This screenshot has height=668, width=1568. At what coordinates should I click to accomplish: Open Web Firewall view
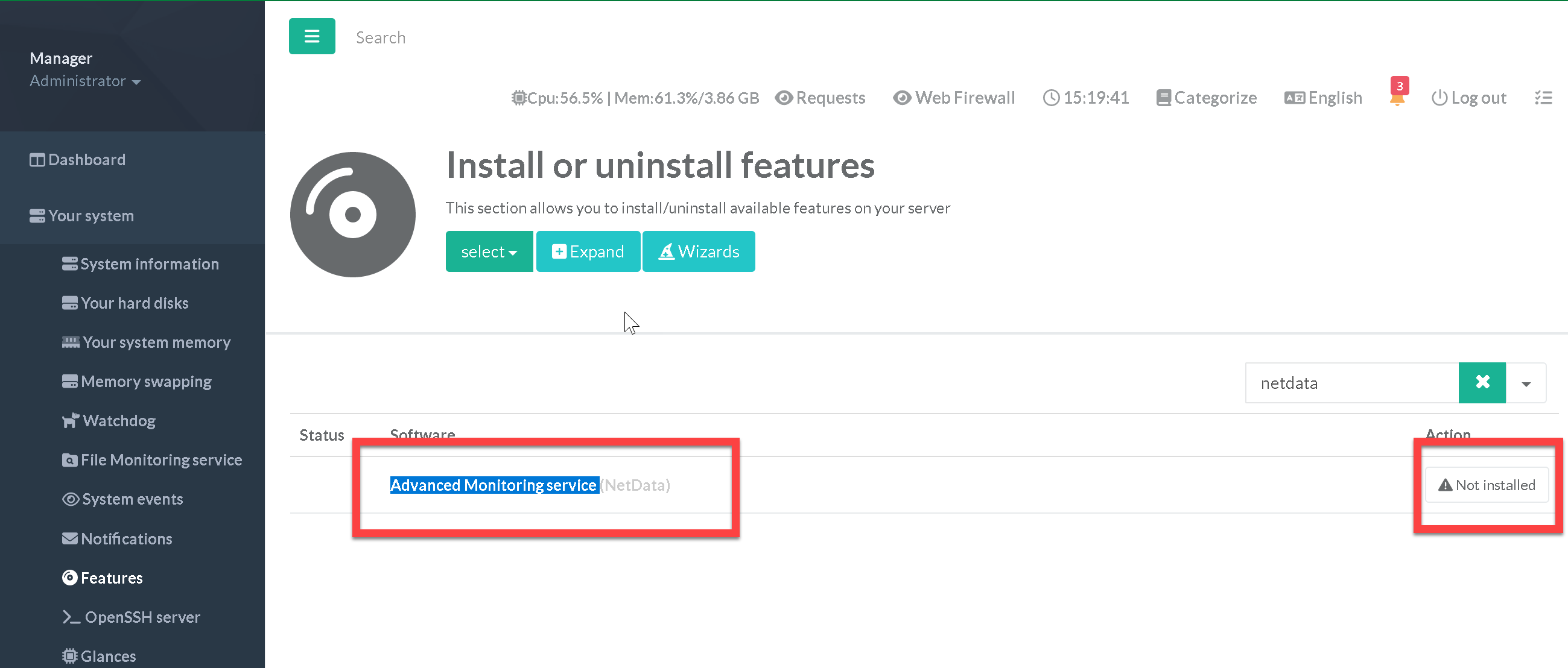(x=954, y=97)
